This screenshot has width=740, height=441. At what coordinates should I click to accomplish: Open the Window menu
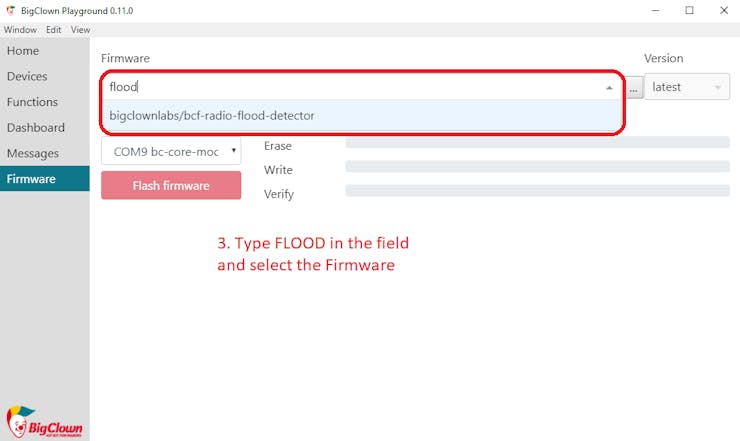[x=20, y=30]
